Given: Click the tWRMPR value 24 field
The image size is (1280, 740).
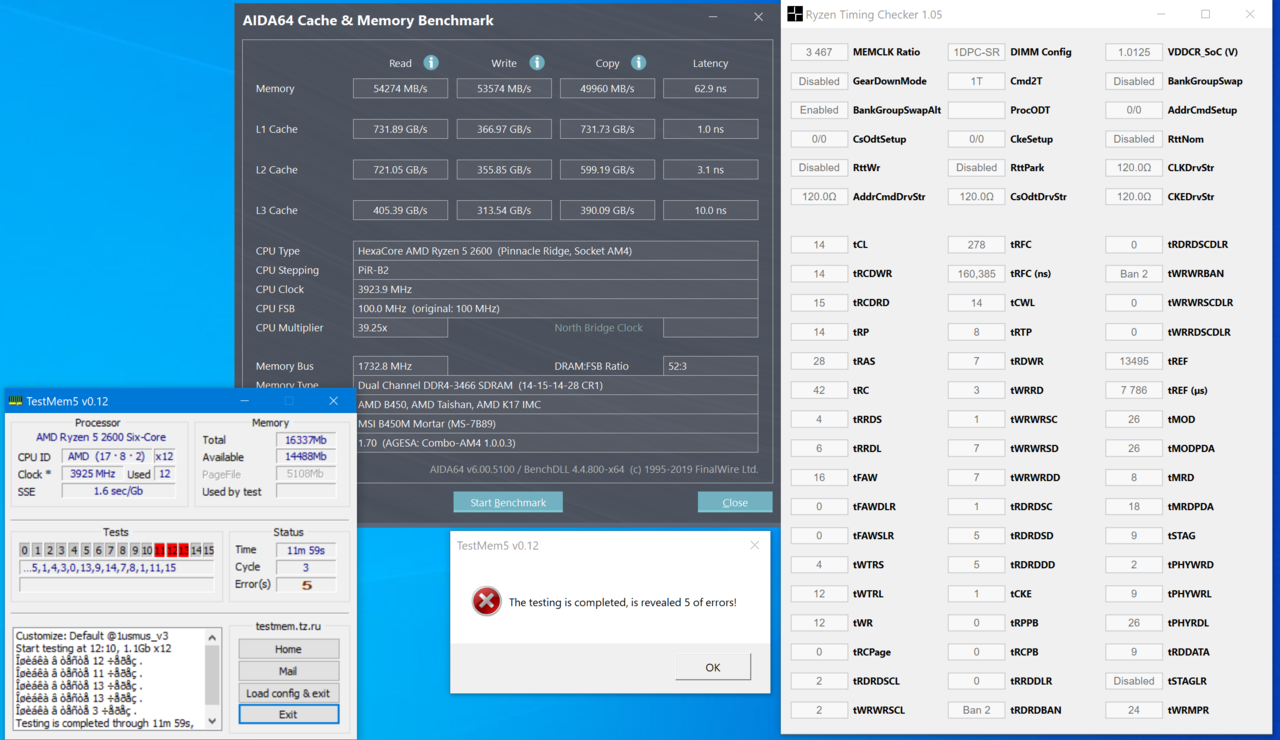Looking at the screenshot, I should (x=1134, y=710).
